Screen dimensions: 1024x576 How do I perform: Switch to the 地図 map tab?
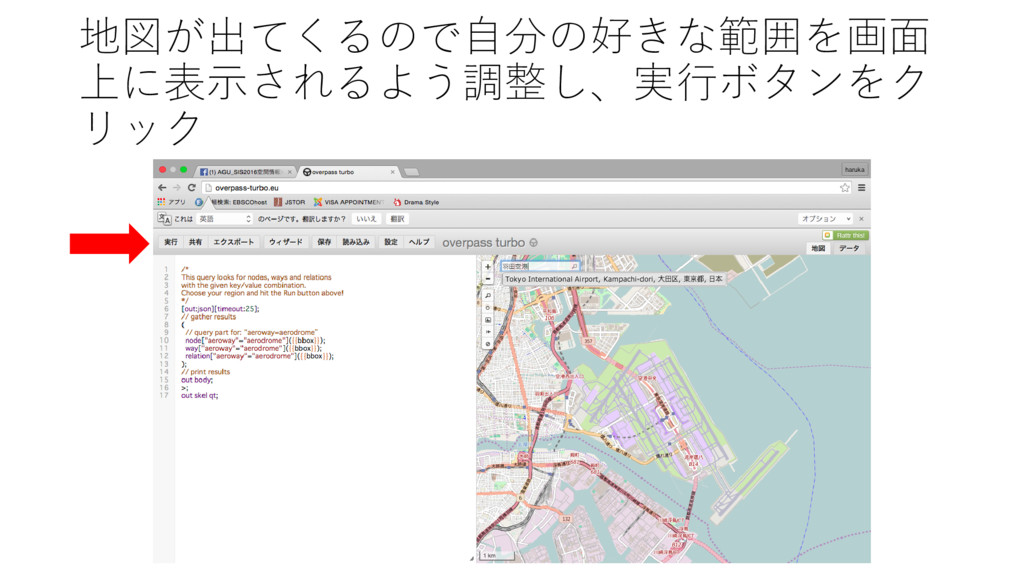[818, 248]
